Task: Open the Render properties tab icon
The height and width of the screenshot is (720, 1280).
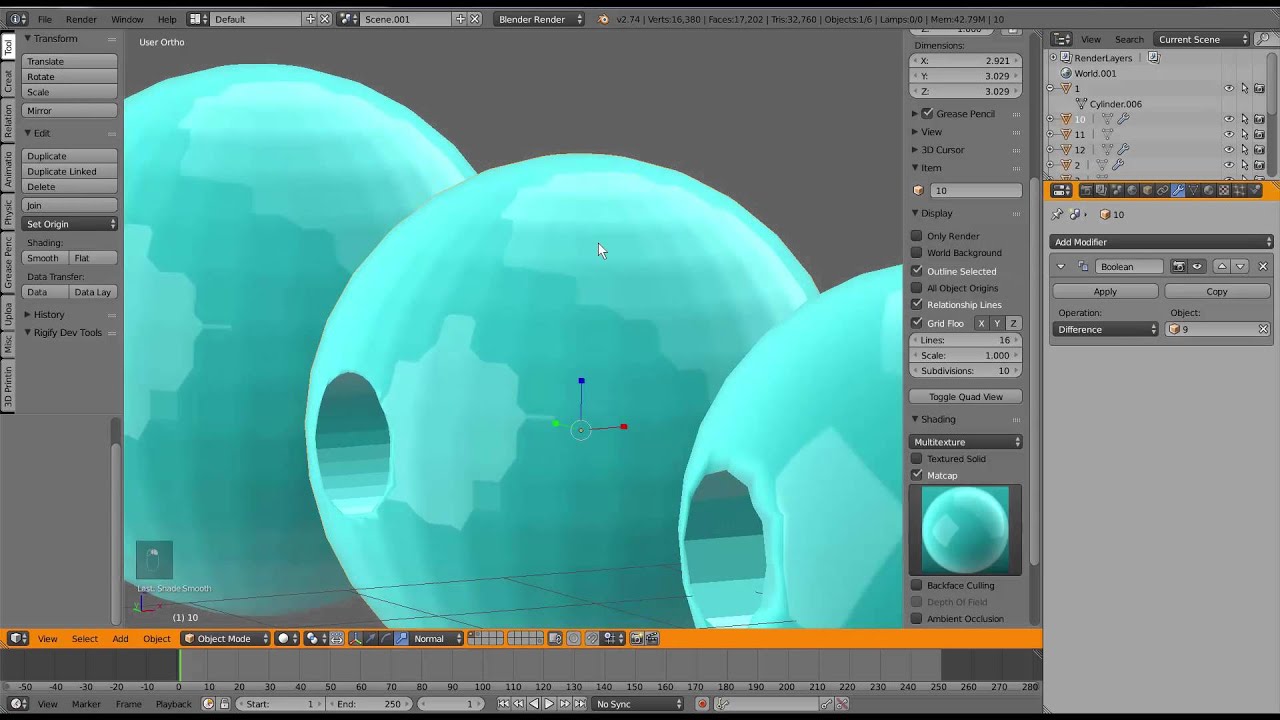Action: click(x=1086, y=190)
